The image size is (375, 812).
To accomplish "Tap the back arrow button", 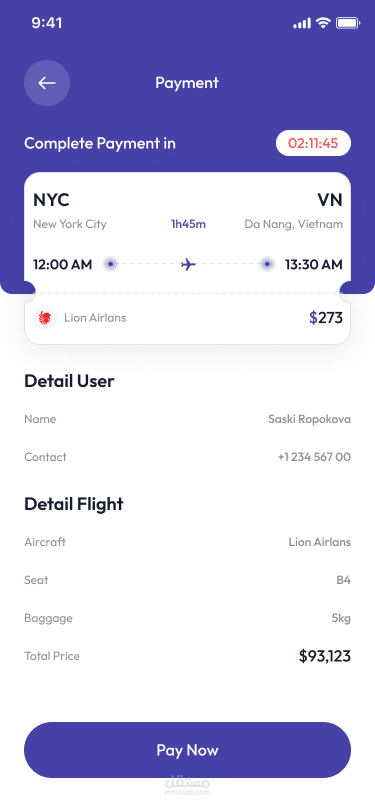I will tap(47, 83).
